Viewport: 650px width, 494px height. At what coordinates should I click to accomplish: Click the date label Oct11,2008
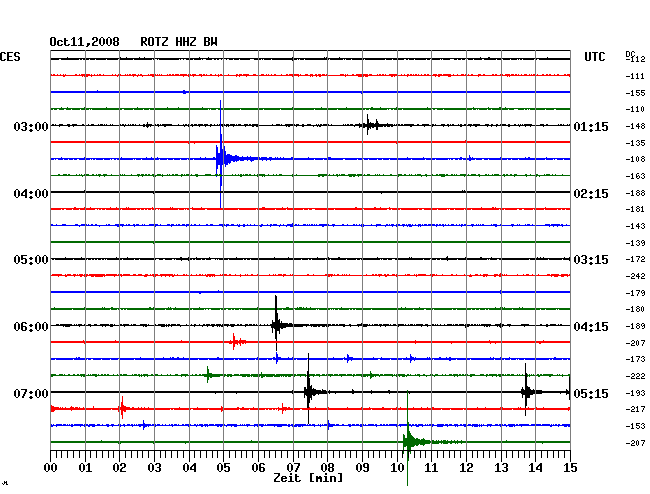point(84,42)
